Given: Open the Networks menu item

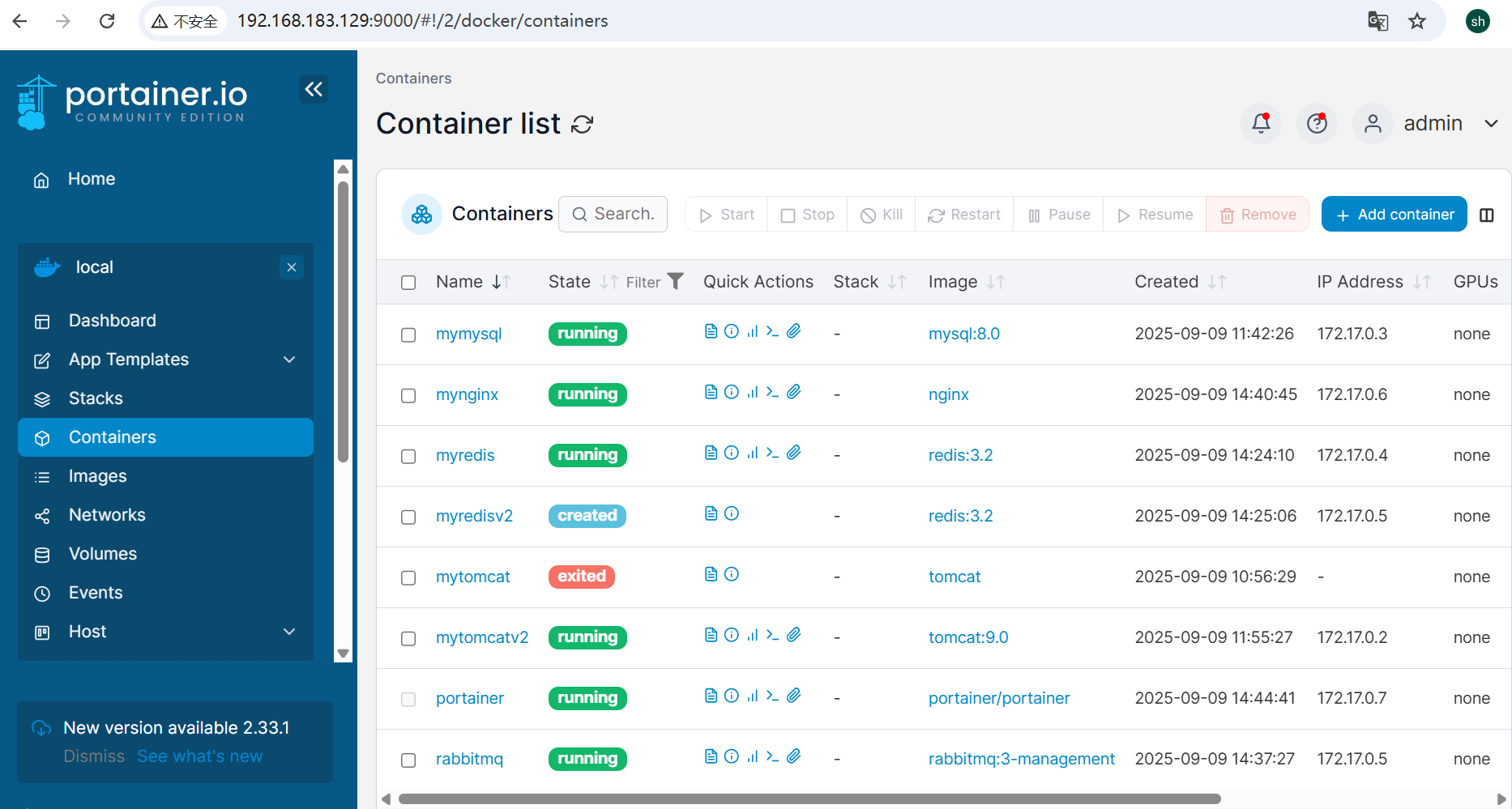Looking at the screenshot, I should (165, 515).
